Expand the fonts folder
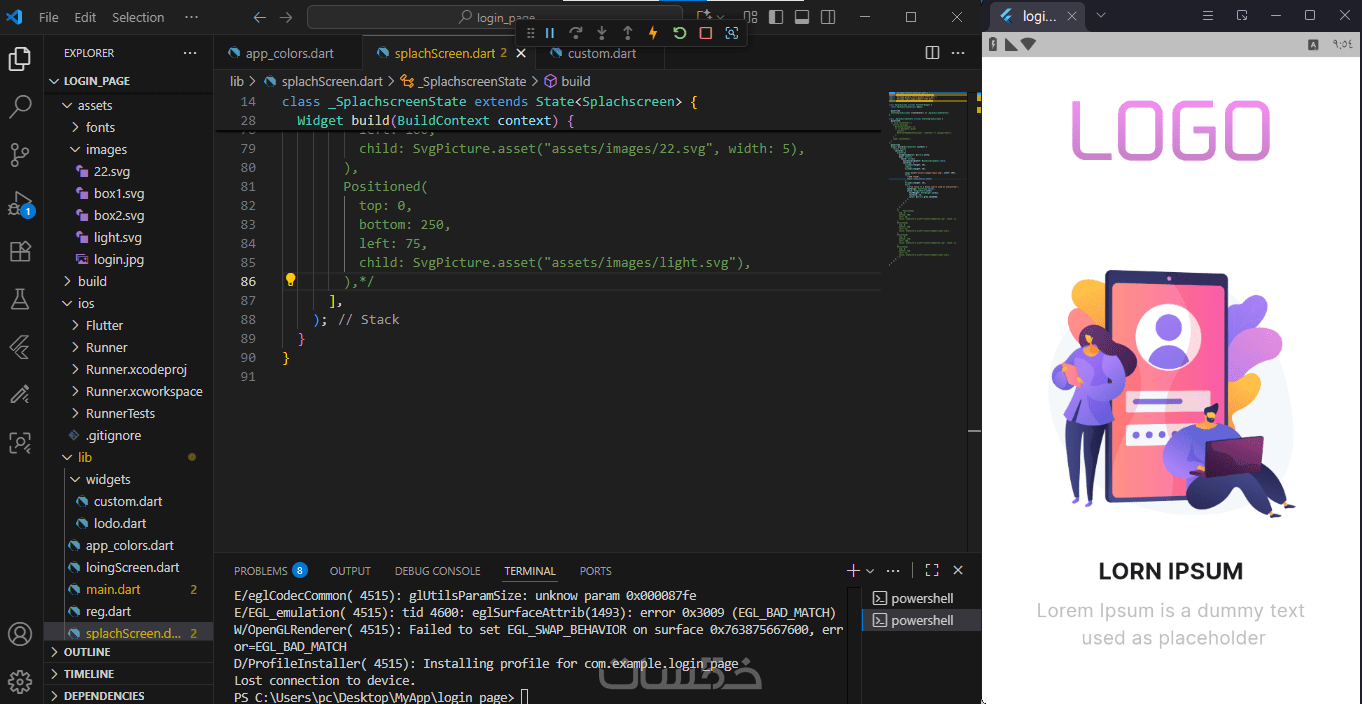 [x=100, y=127]
